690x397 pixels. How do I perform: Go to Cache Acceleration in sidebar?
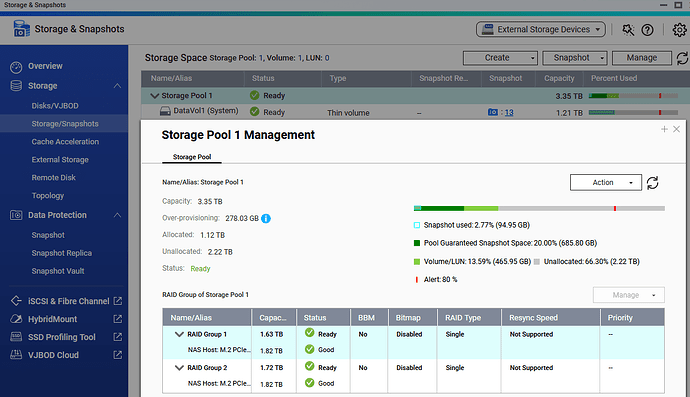(65, 142)
